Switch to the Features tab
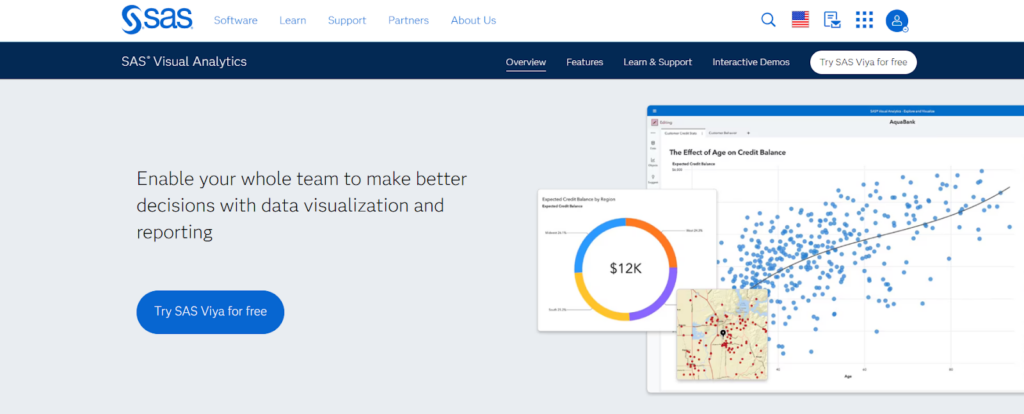The width and height of the screenshot is (1024, 414). [x=584, y=62]
